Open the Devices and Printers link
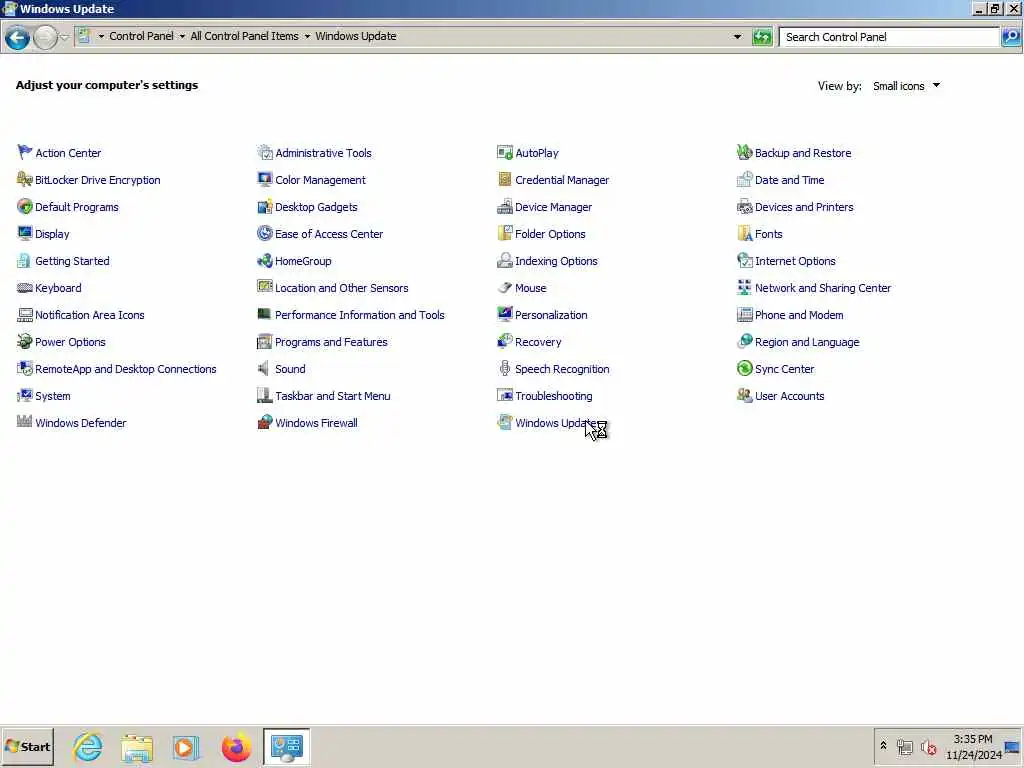This screenshot has width=1024, height=768. [804, 206]
